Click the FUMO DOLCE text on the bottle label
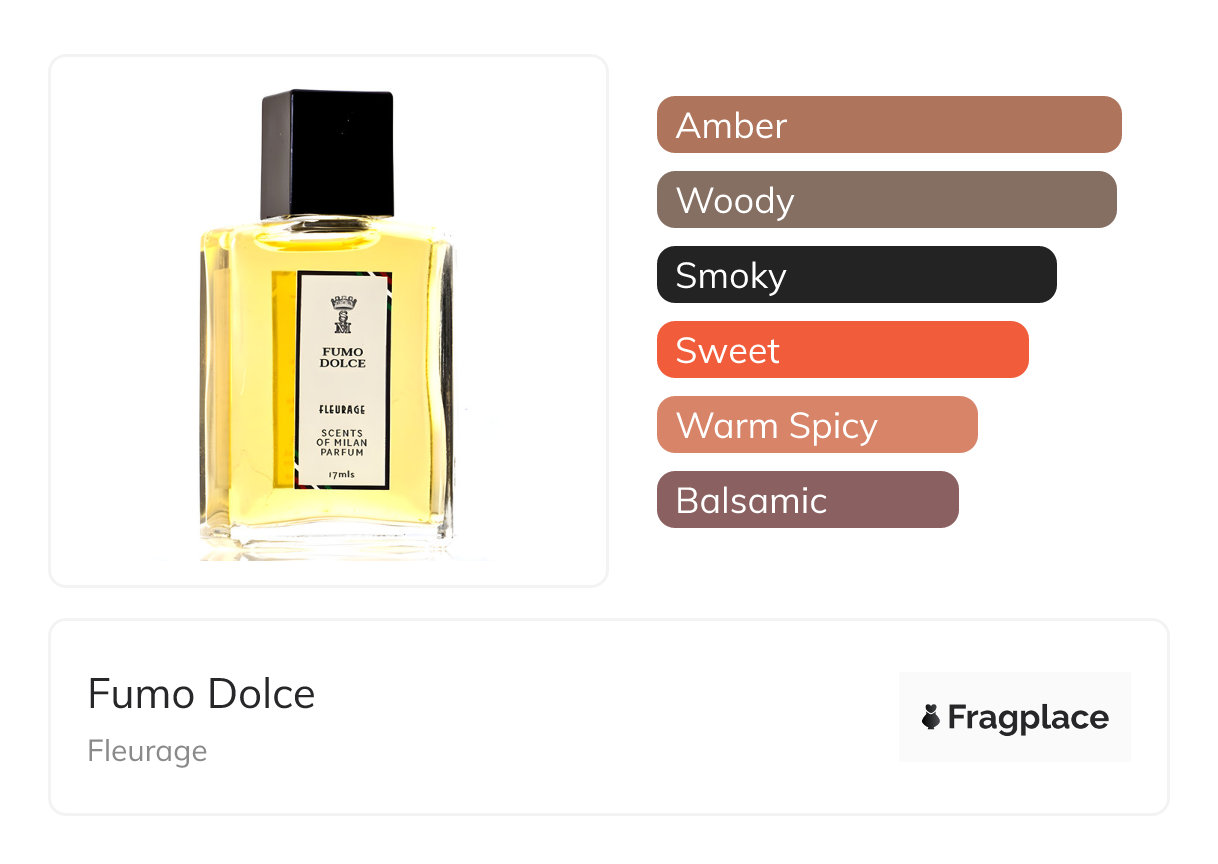This screenshot has height=864, width=1218. (x=343, y=357)
